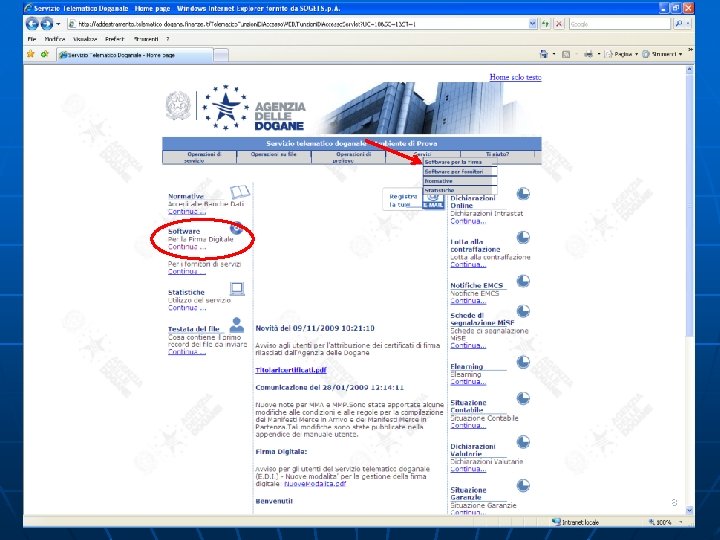This screenshot has width=720, height=540.
Task: Click the pie icon beside Elearning
Action: tap(523, 362)
